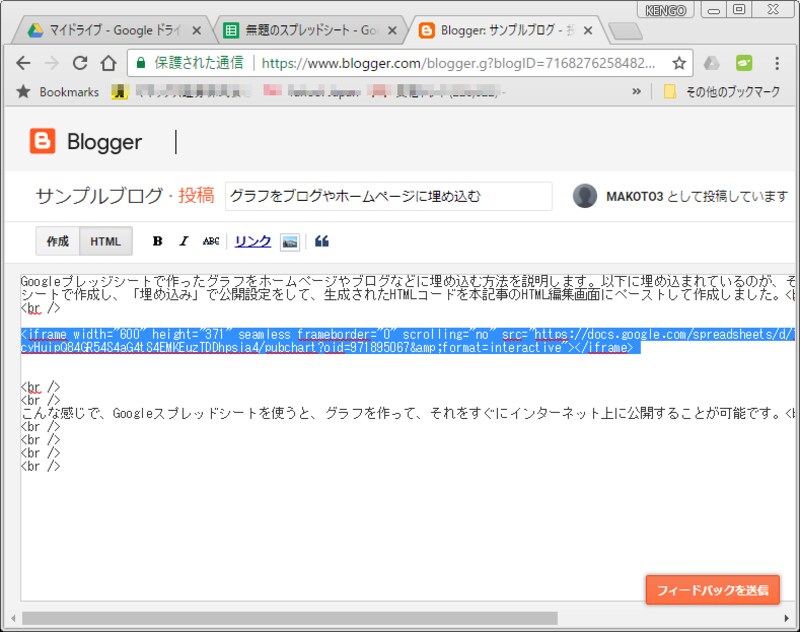Insert an image using the toolbar icon
The width and height of the screenshot is (800, 632).
coord(290,240)
